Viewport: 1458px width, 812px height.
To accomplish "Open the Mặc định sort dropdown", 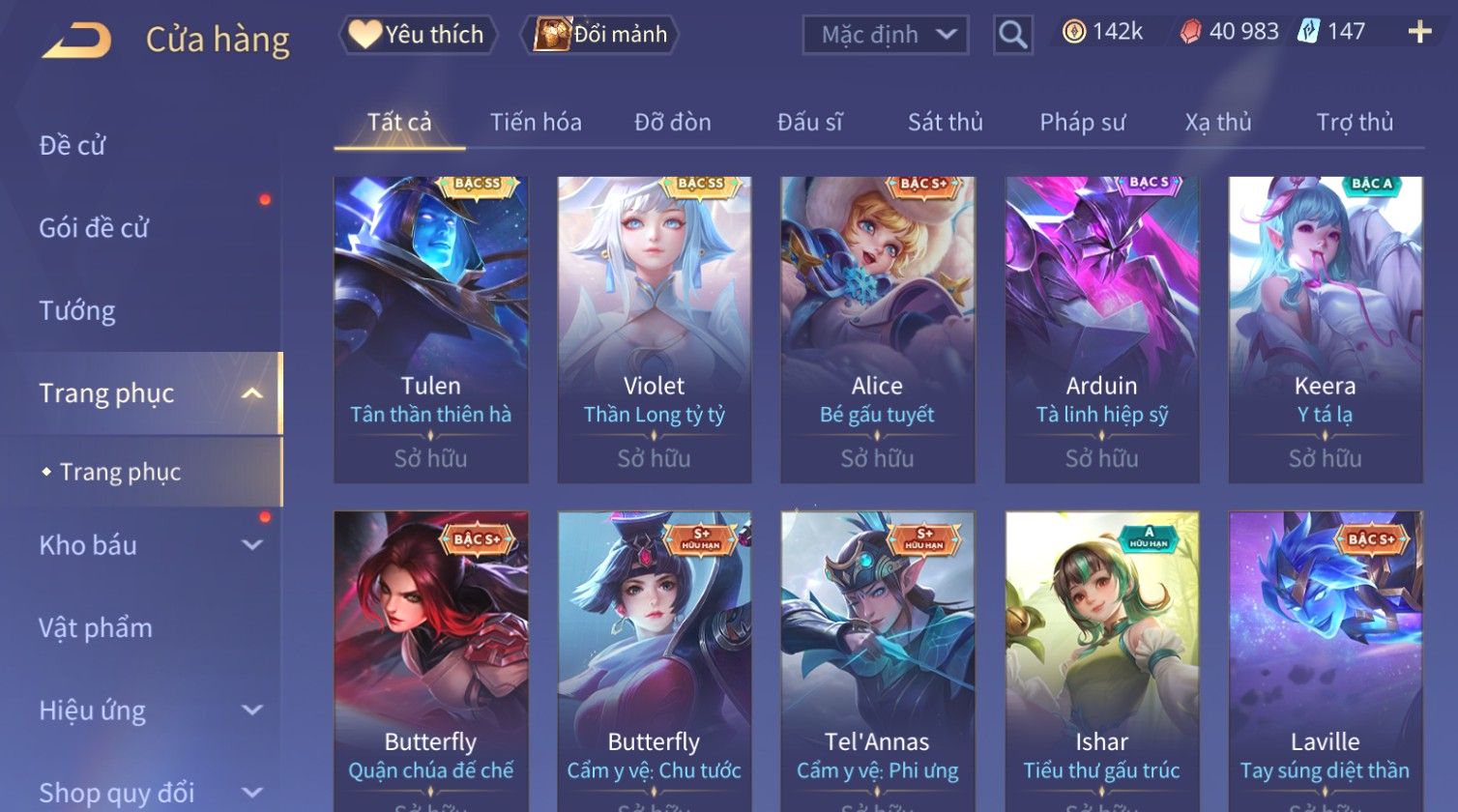I will click(885, 35).
